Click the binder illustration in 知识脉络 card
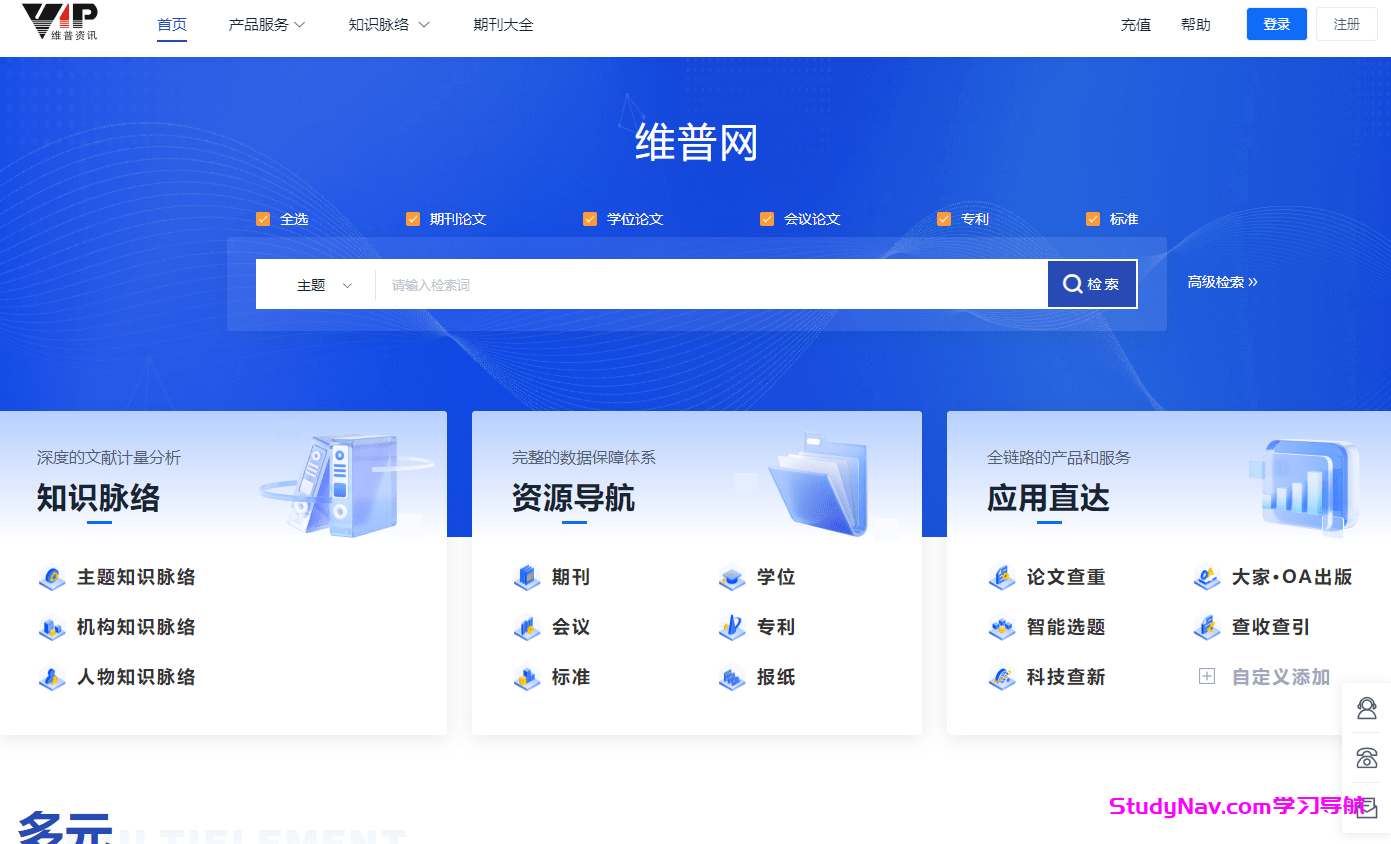Image resolution: width=1391 pixels, height=844 pixels. pyautogui.click(x=347, y=486)
